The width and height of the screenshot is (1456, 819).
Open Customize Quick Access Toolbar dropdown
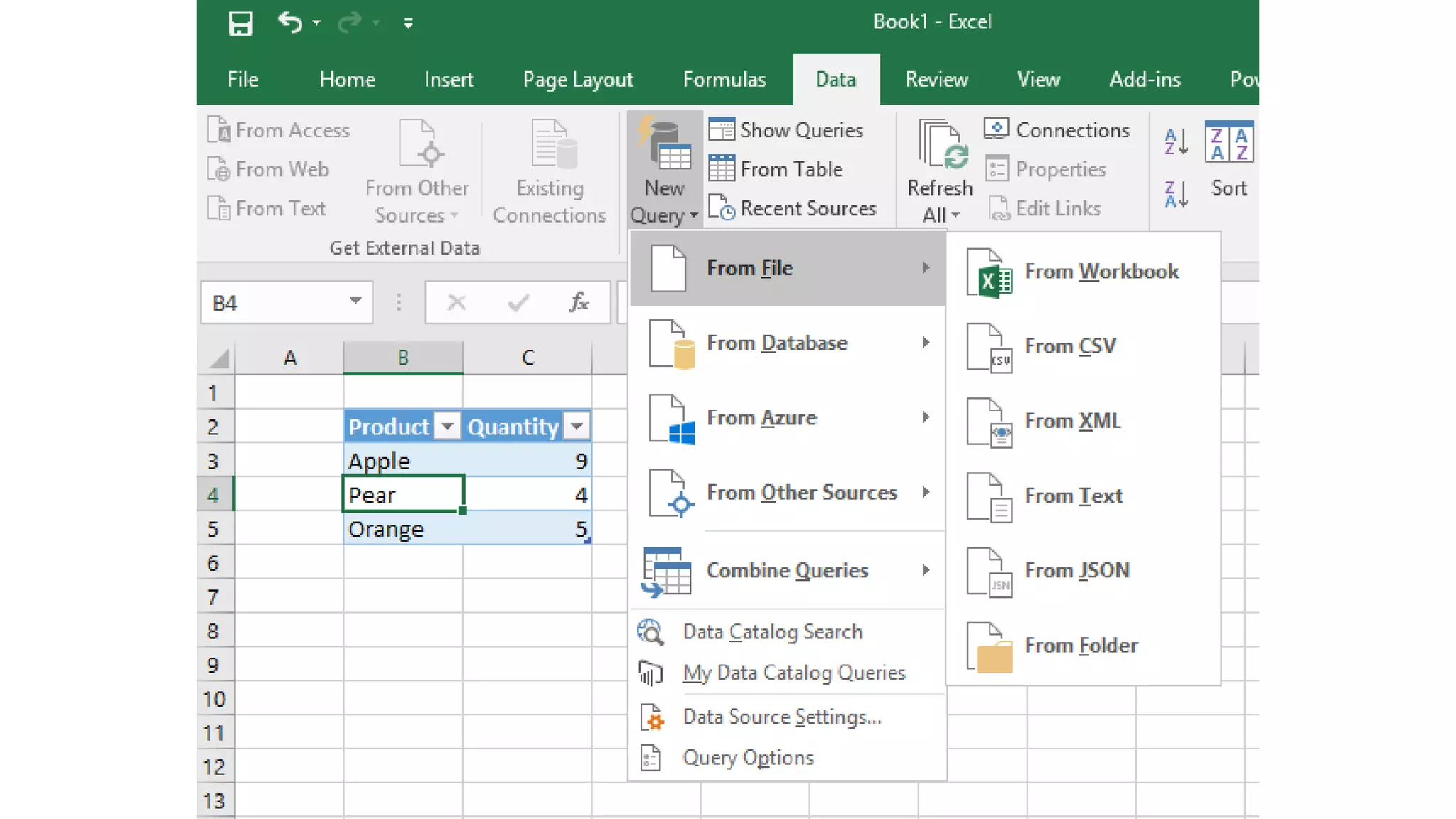408,24
